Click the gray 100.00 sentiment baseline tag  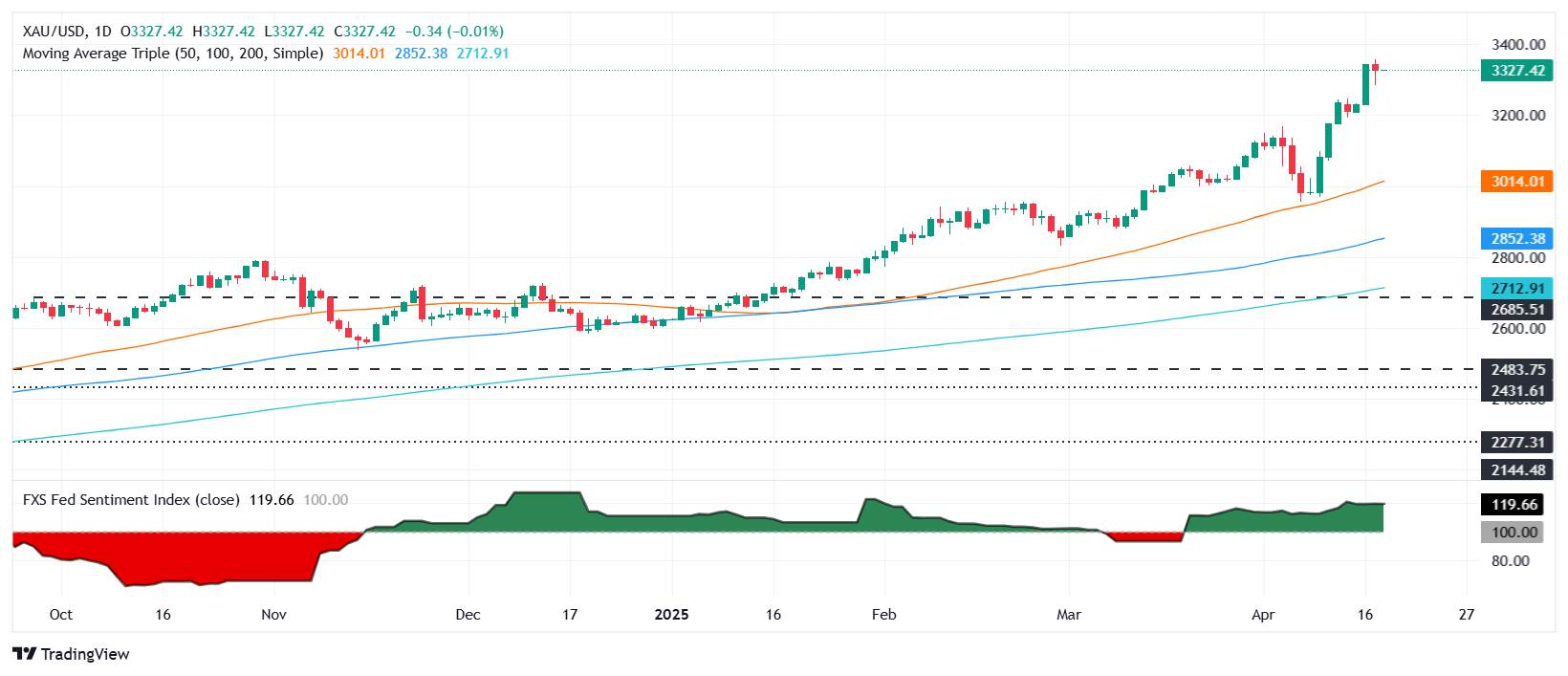(x=1517, y=533)
